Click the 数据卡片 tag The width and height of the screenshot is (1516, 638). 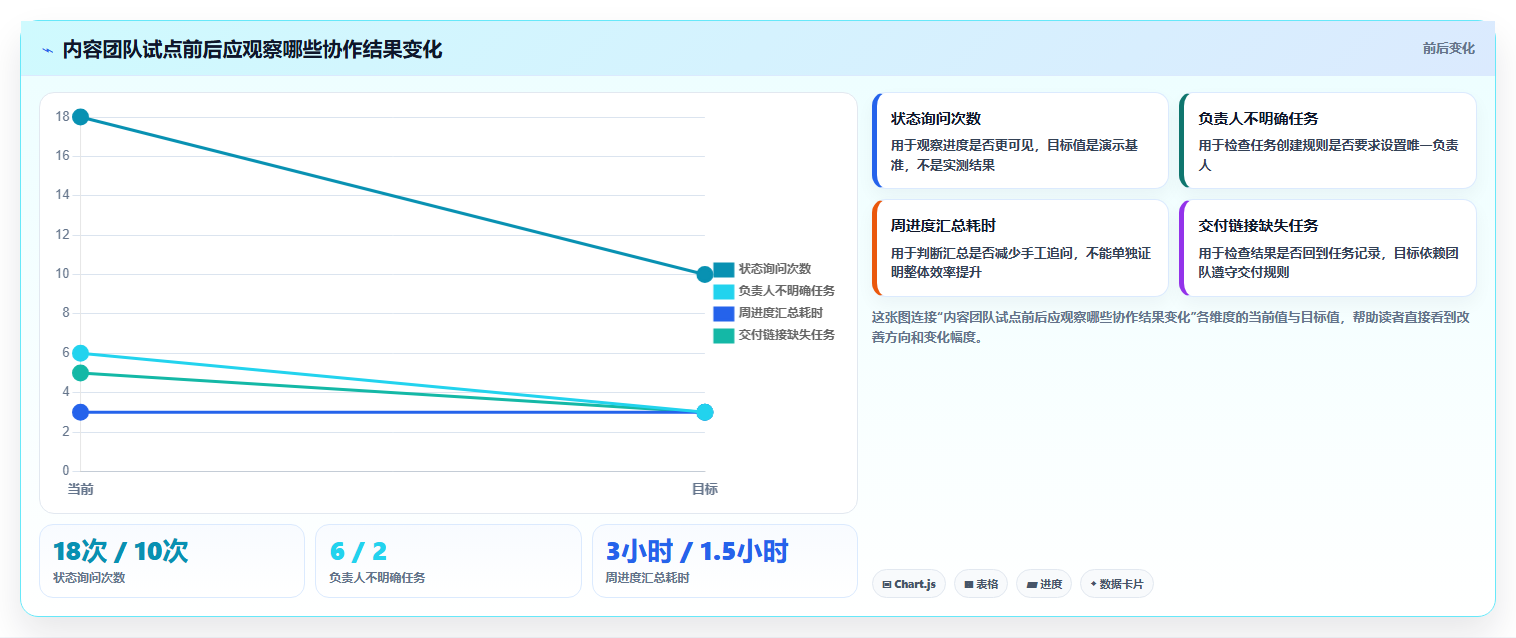[1116, 584]
